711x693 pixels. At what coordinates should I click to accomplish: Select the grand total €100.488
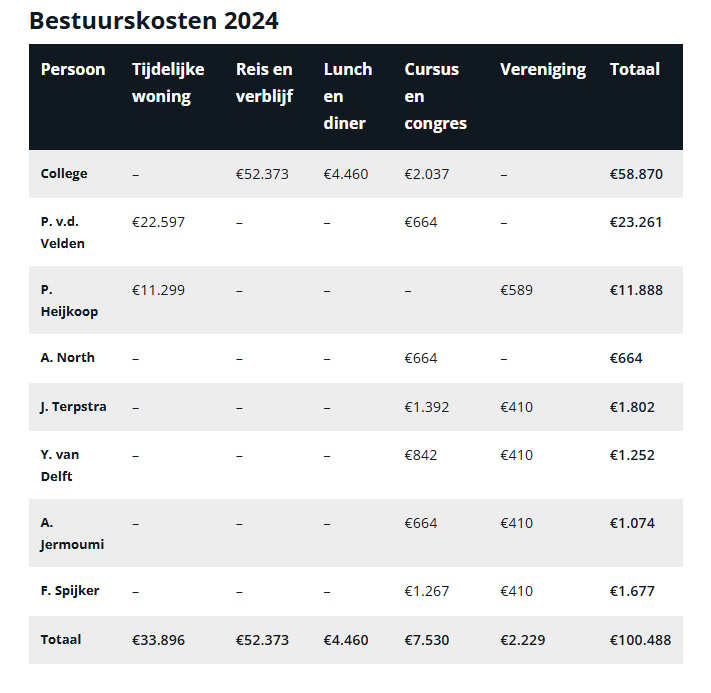(640, 640)
